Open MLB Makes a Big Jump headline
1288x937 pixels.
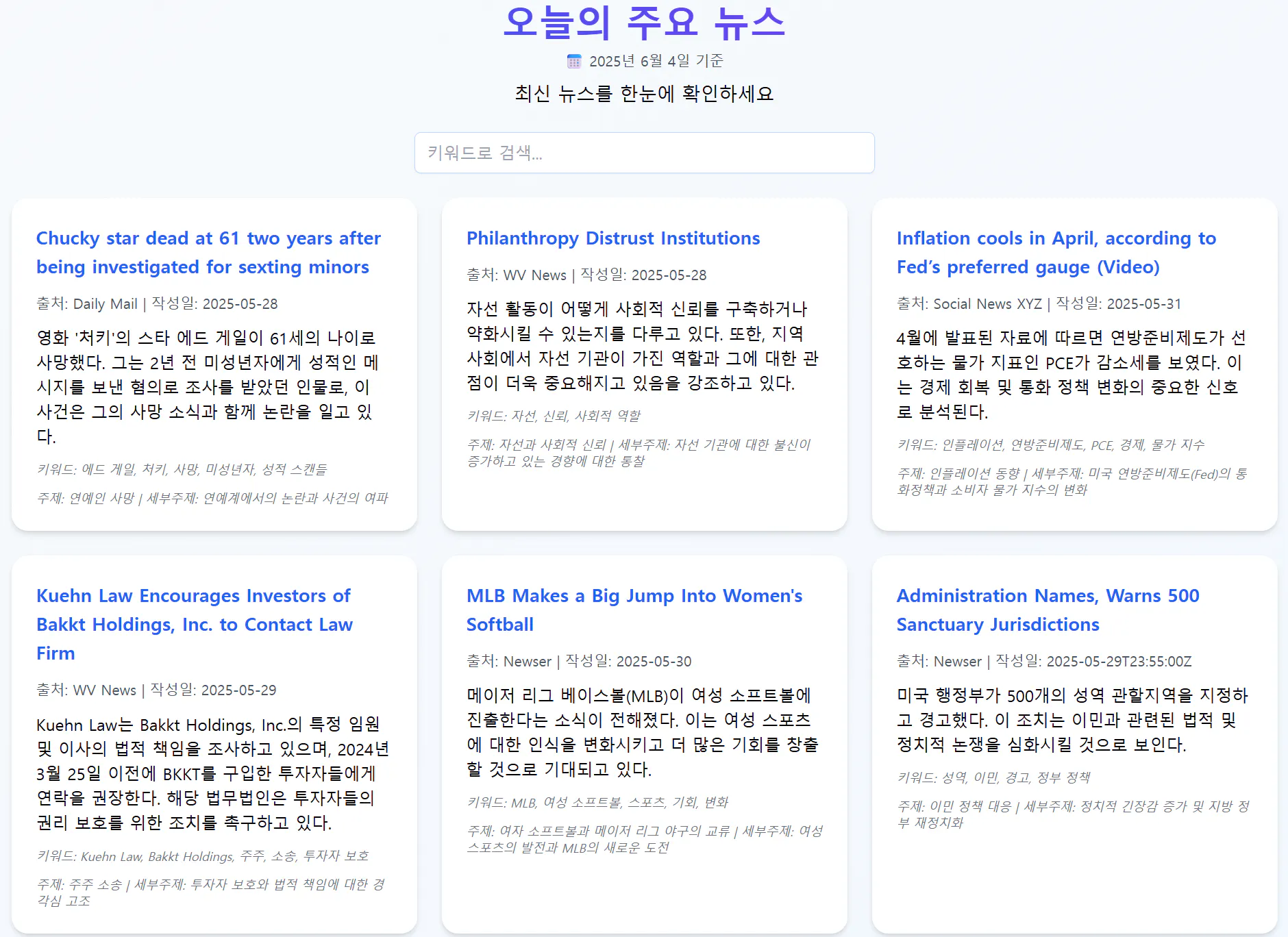point(634,610)
